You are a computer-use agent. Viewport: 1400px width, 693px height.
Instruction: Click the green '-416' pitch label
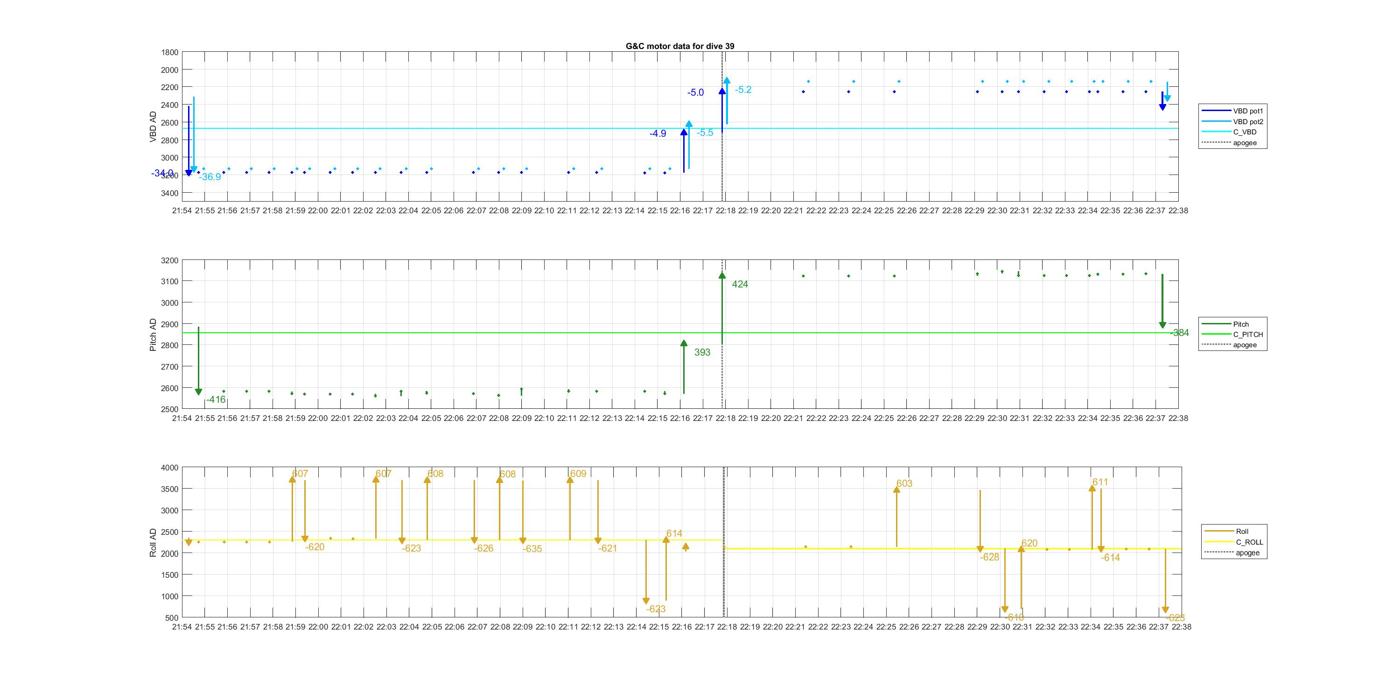coord(216,400)
